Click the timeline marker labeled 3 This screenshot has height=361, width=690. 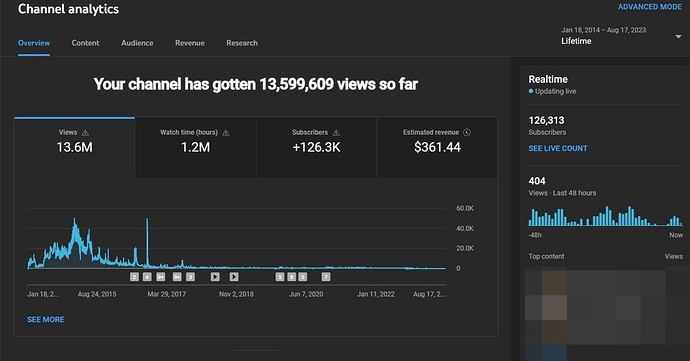[x=190, y=277]
